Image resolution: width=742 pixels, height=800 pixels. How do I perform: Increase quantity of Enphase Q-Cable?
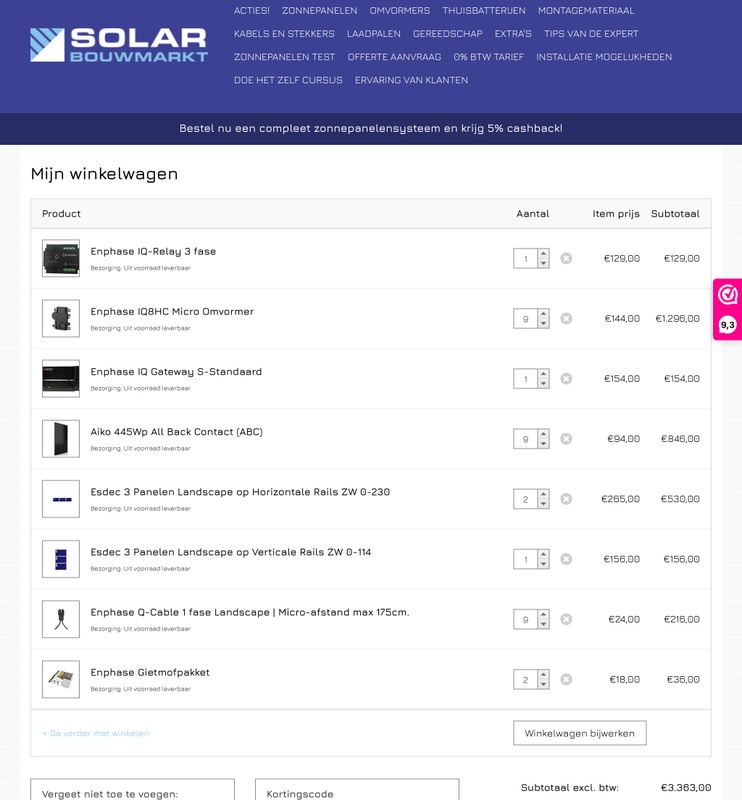click(543, 615)
